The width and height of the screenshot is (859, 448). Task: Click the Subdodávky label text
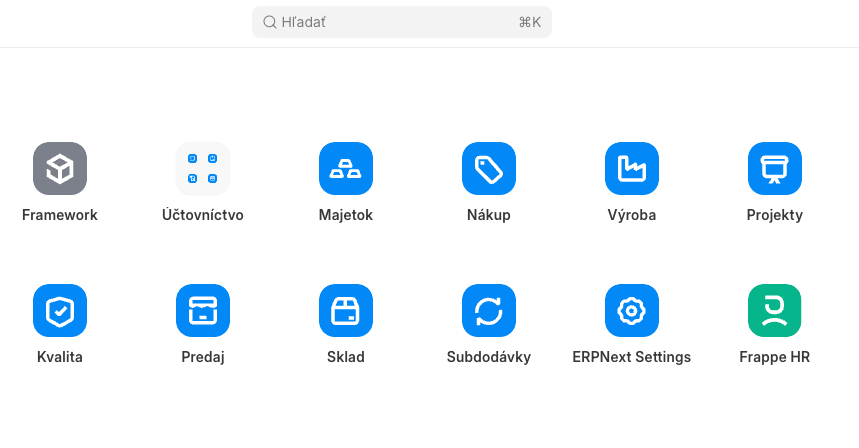click(x=489, y=357)
